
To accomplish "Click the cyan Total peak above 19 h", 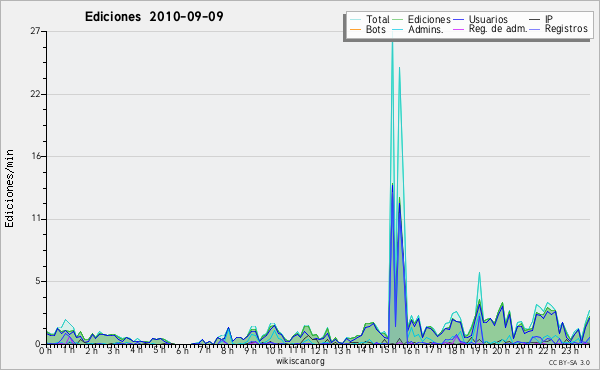I will [479, 274].
